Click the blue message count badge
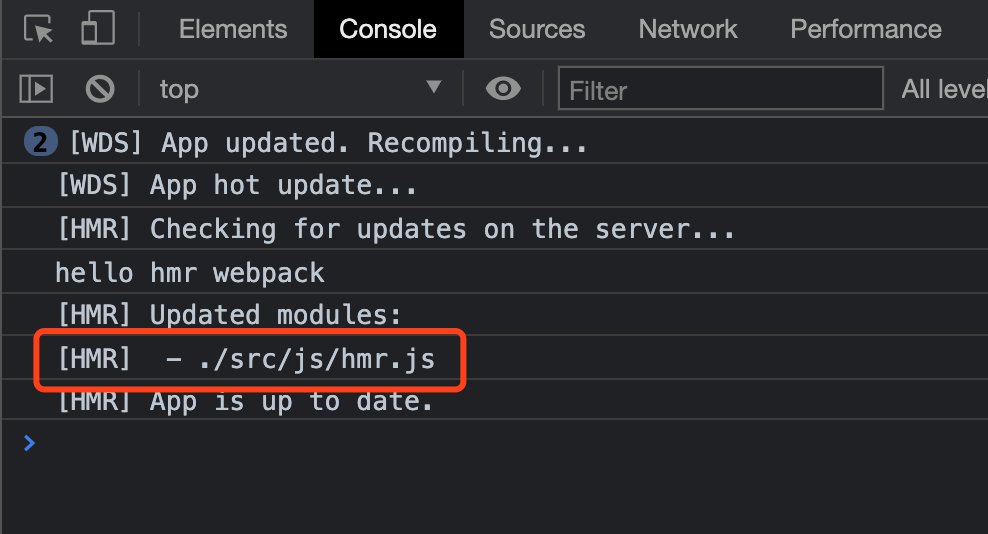Viewport: 988px width, 534px height. click(40, 143)
